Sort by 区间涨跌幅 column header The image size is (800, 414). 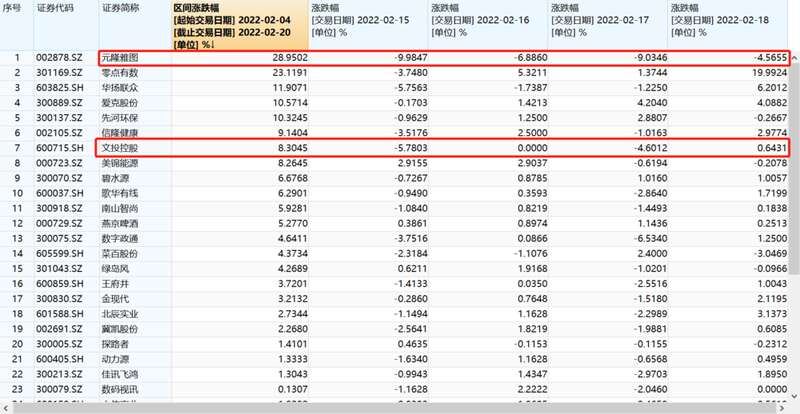240,25
